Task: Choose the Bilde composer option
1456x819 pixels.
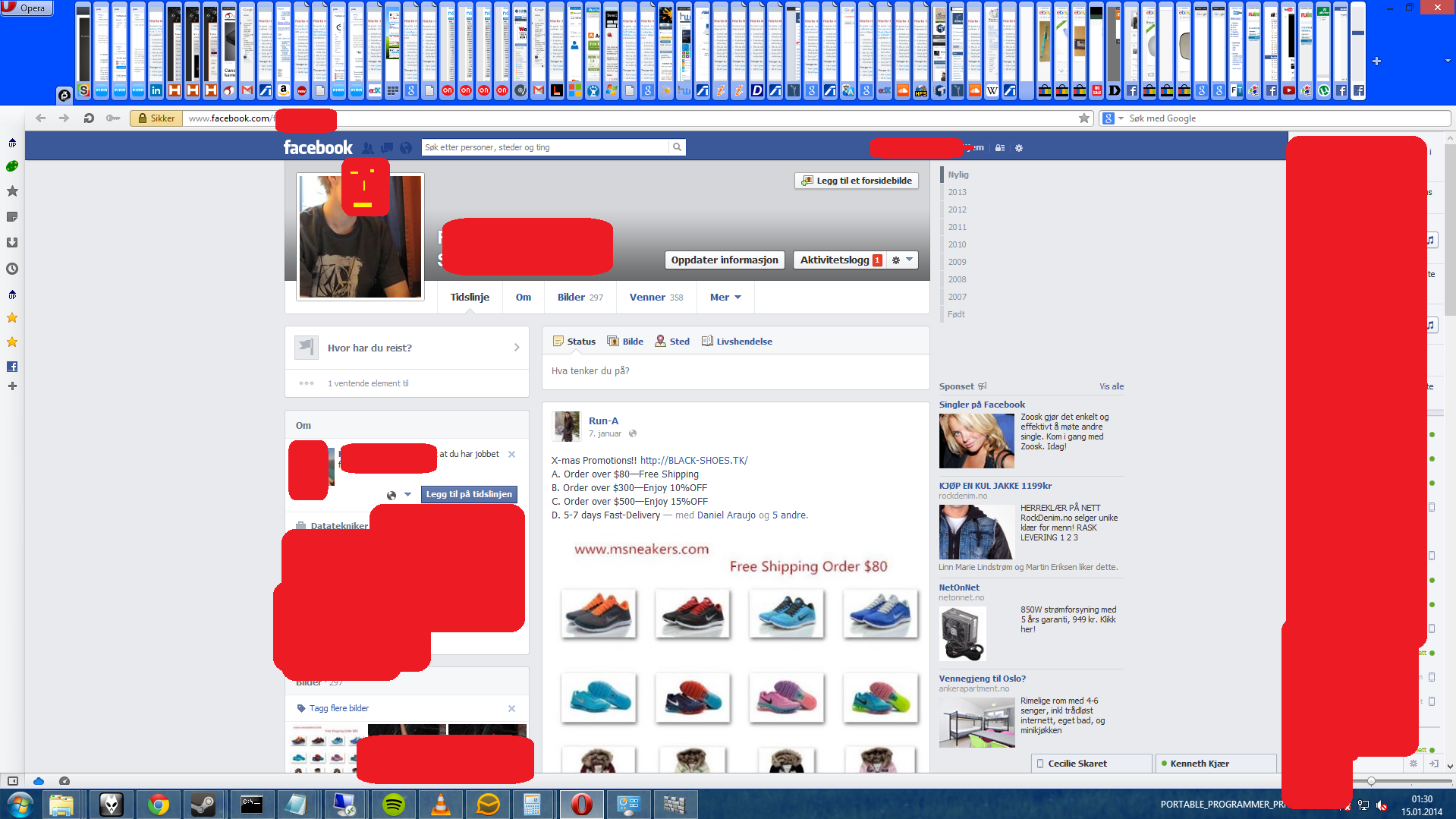Action: (625, 342)
